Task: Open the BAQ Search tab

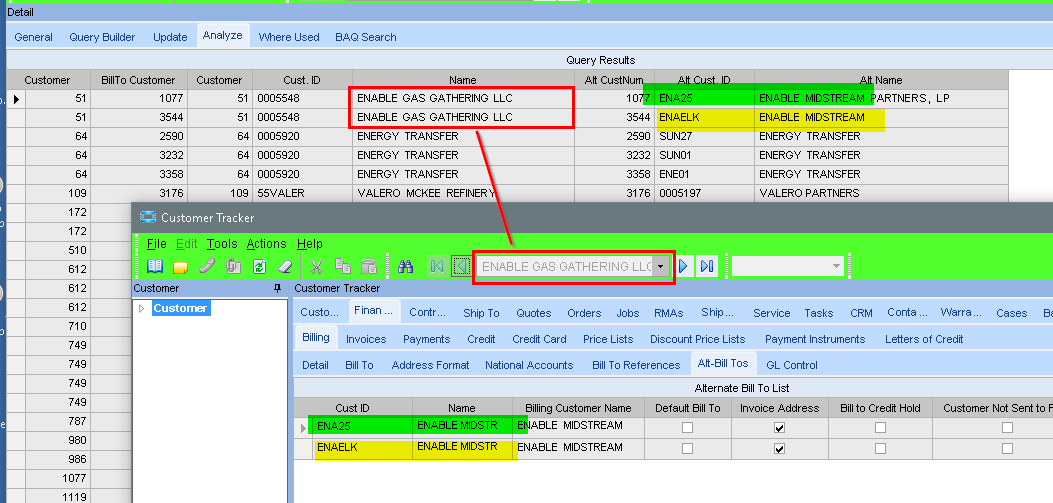Action: pyautogui.click(x=366, y=37)
